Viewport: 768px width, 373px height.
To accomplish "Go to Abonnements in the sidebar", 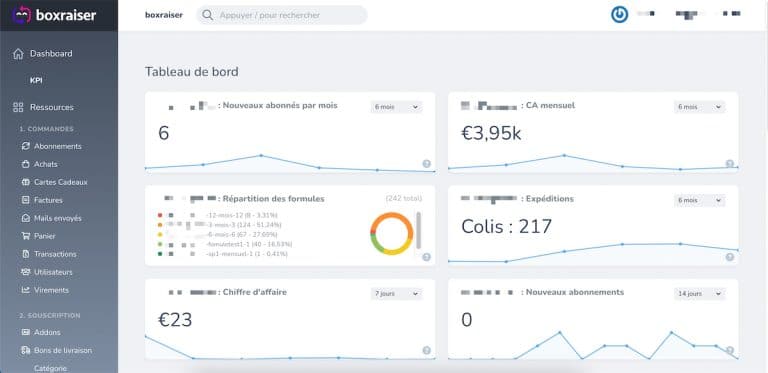I will click(x=58, y=146).
